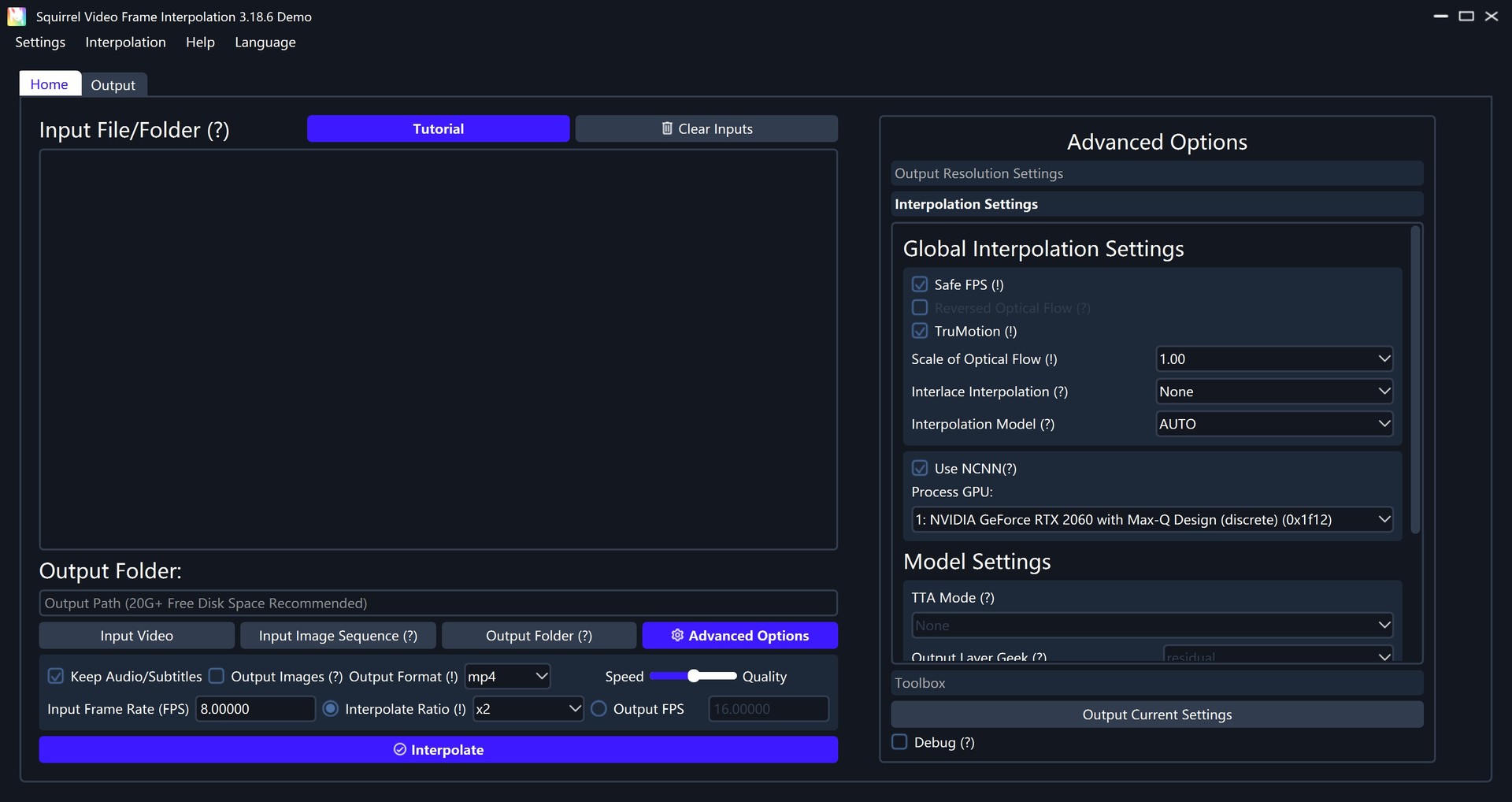Viewport: 1512px width, 802px height.
Task: Open the Output Format mp4 dropdown
Action: (507, 677)
